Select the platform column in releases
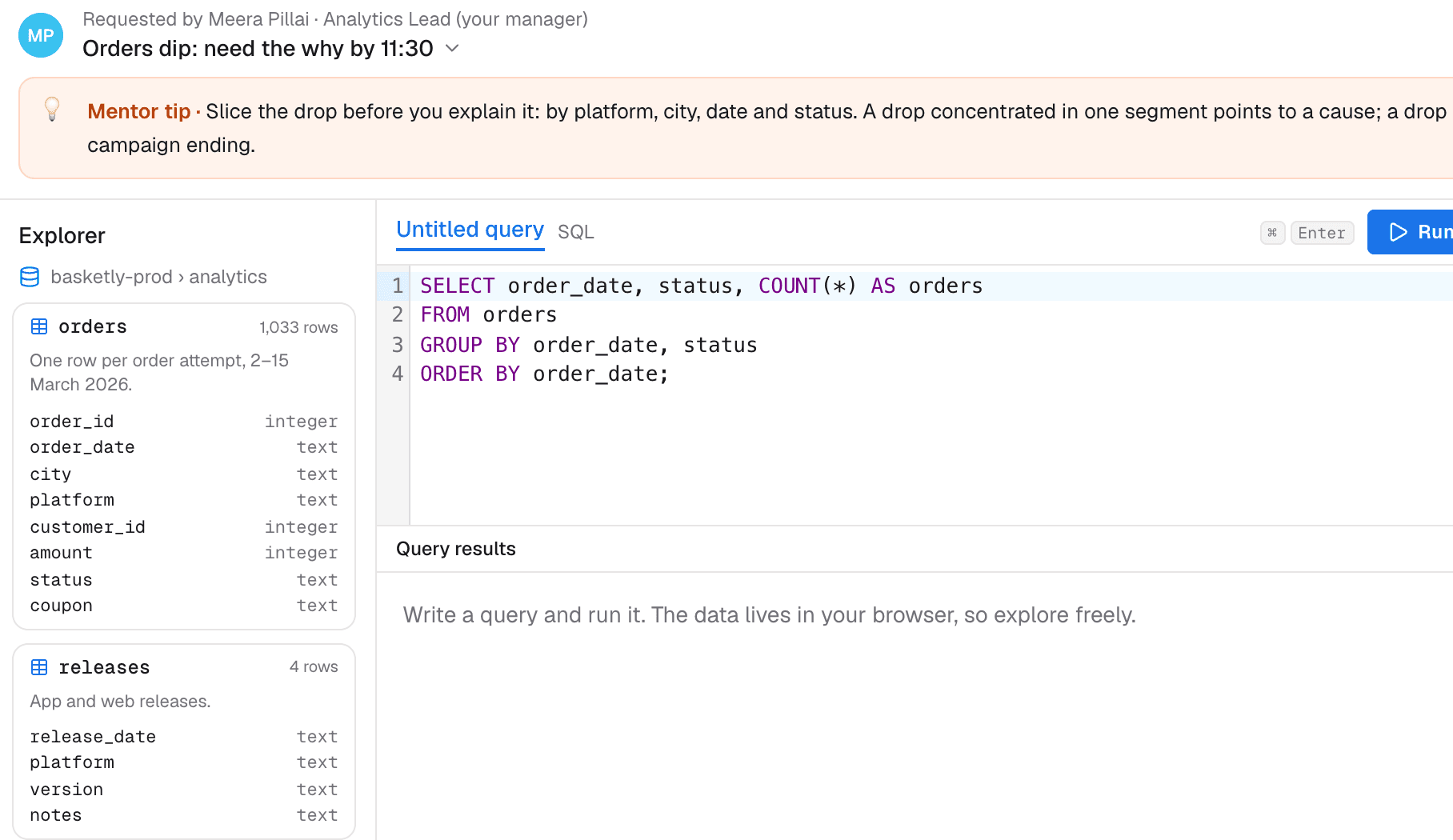Screen dimensions: 1453x840 click(x=184, y=762)
